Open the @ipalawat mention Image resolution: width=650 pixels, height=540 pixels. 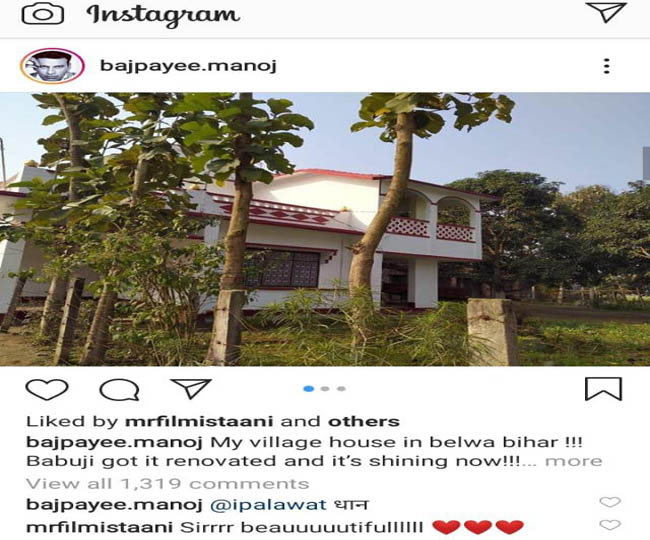point(269,505)
